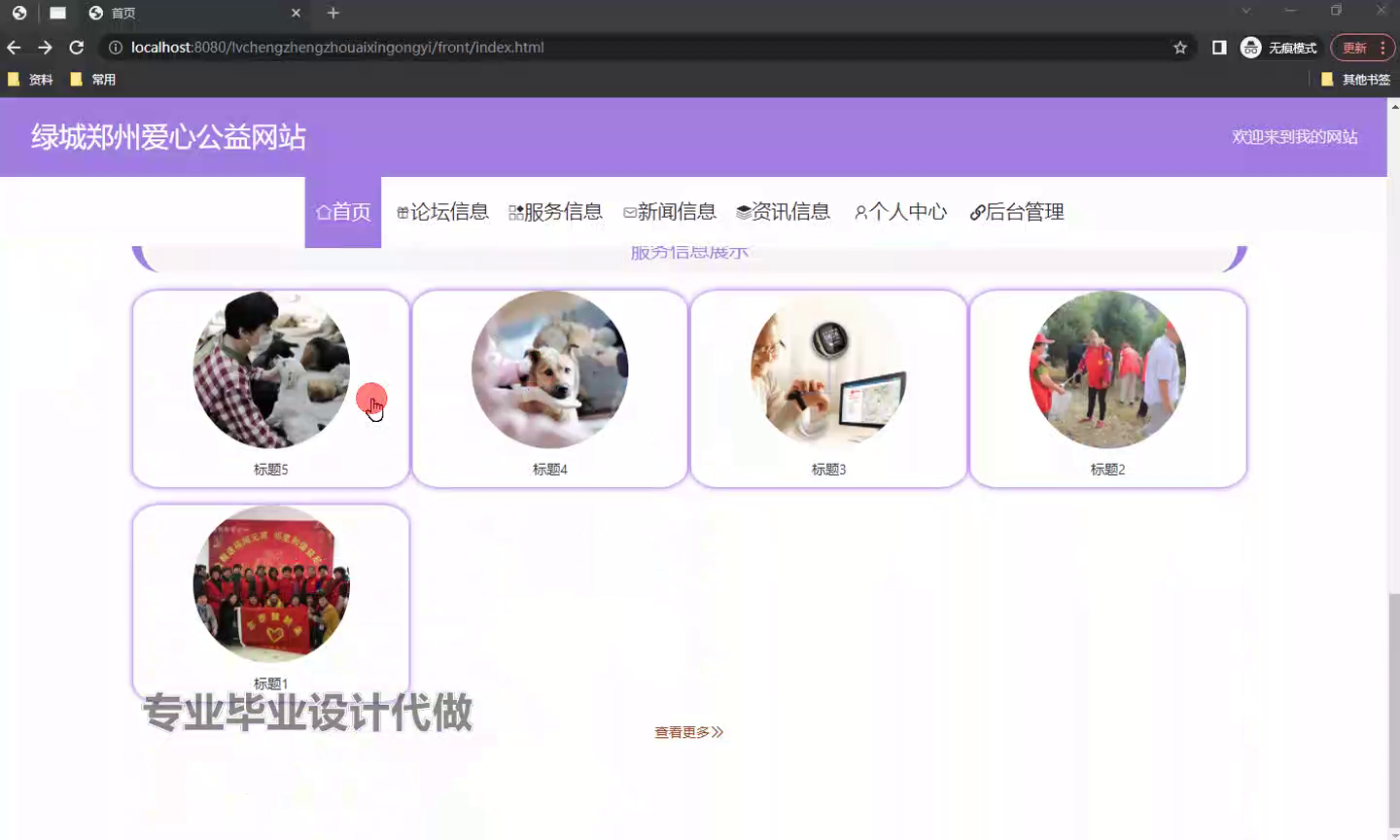Open the 标题5 service card image
Viewport: 1400px width, 840px height.
point(271,369)
